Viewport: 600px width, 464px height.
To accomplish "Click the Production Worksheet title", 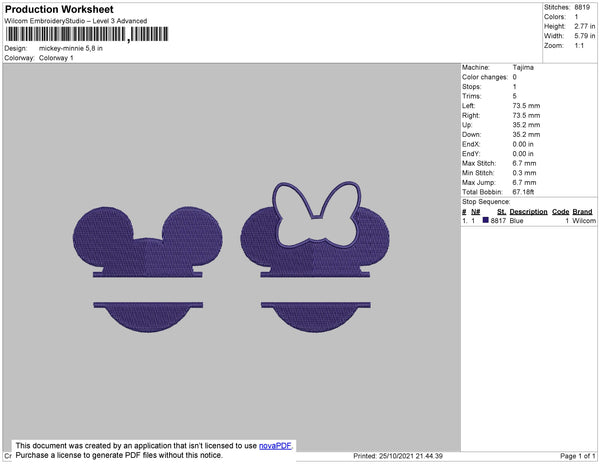I will pos(59,10).
